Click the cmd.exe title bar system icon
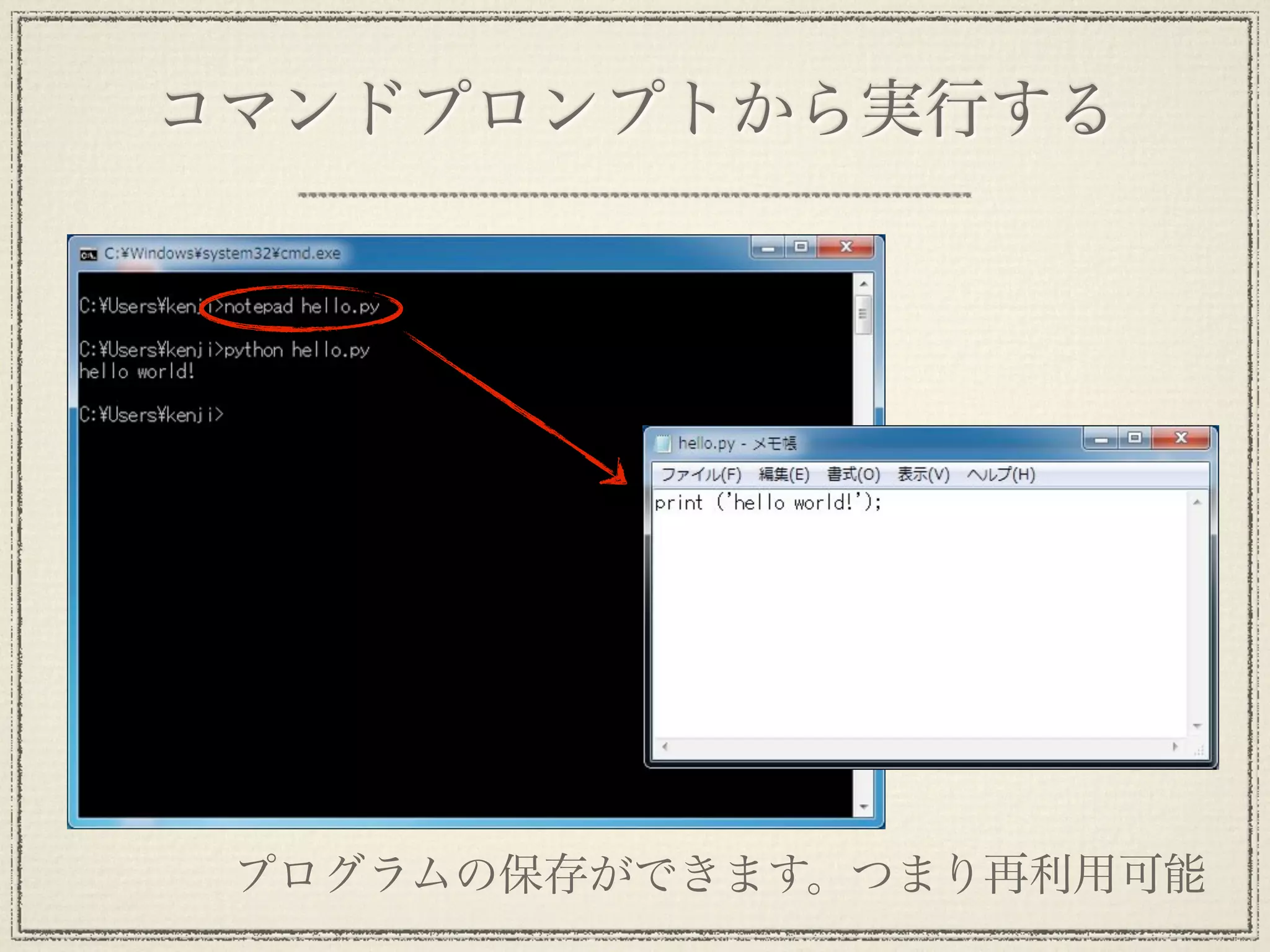 point(89,254)
